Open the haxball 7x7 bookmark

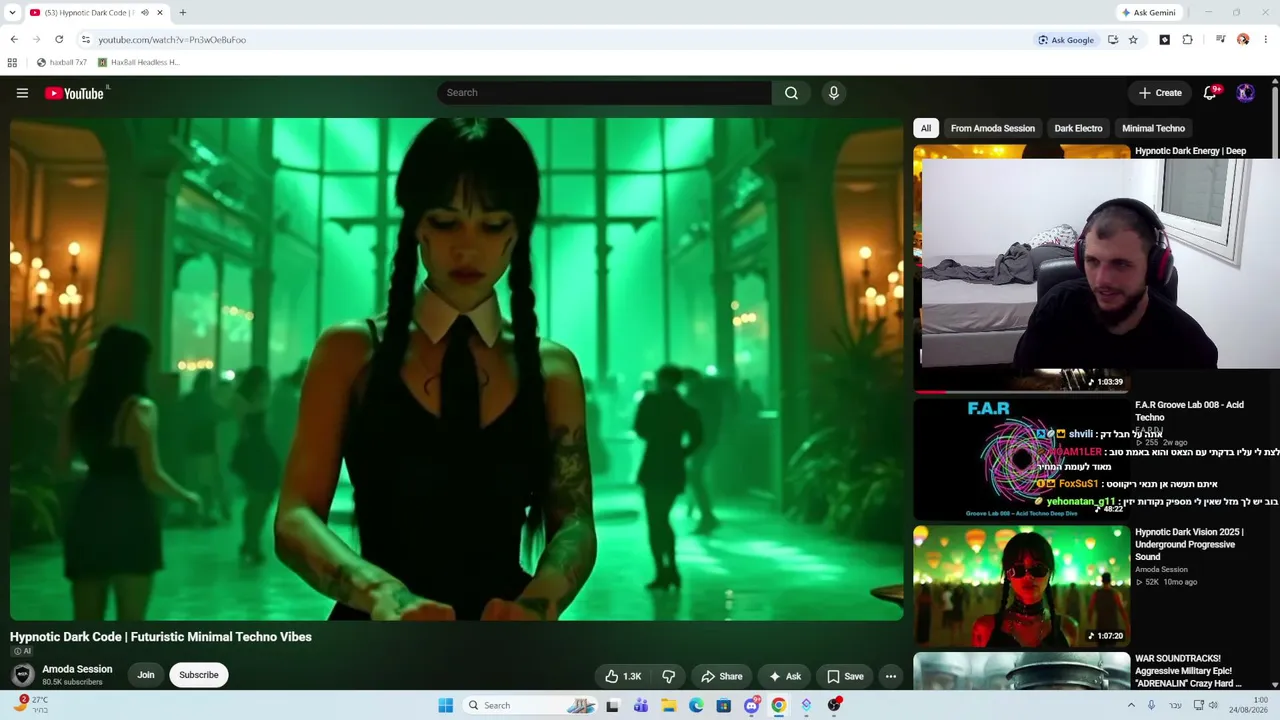coord(62,62)
